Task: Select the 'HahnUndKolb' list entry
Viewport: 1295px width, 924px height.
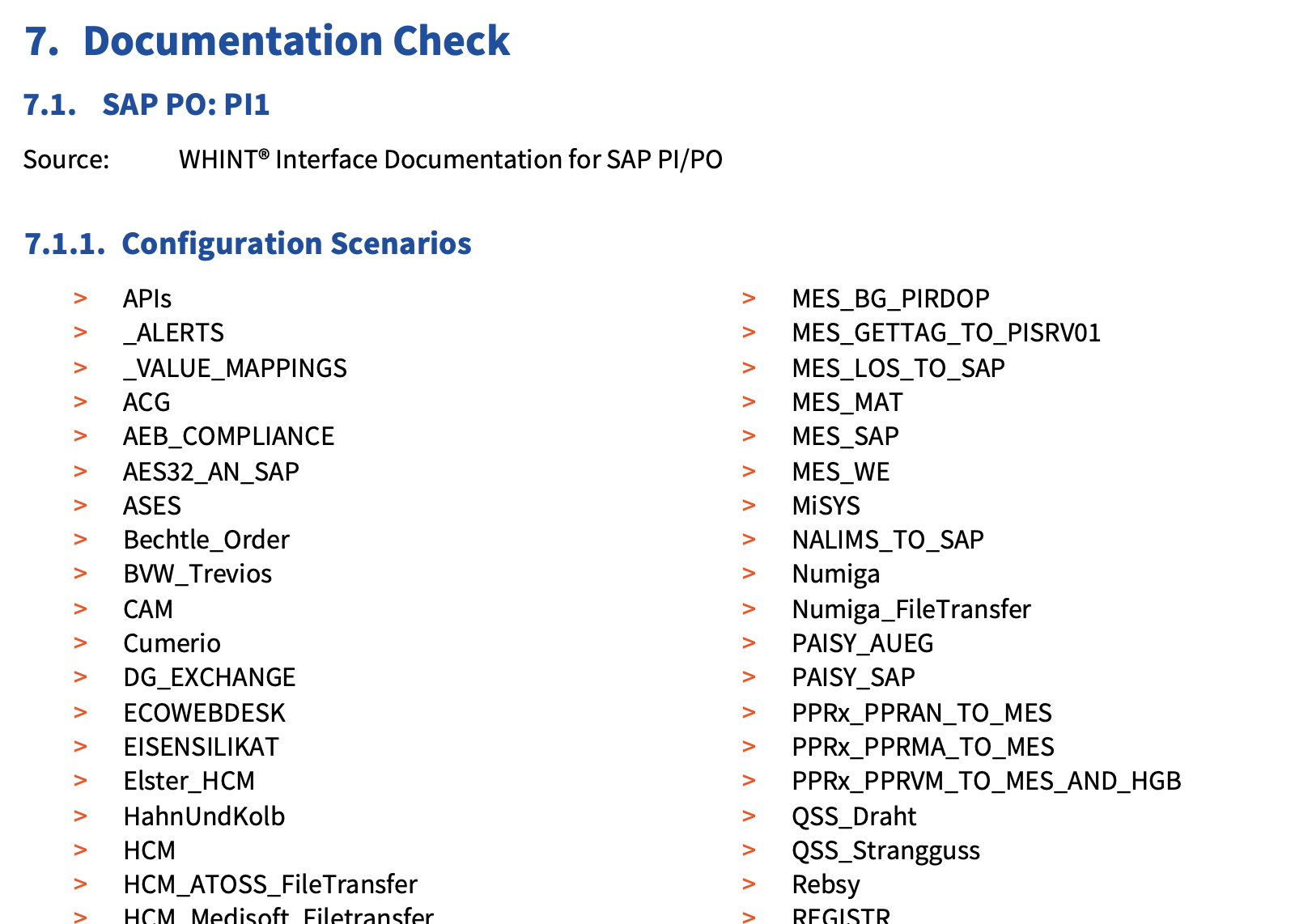Action: point(204,816)
